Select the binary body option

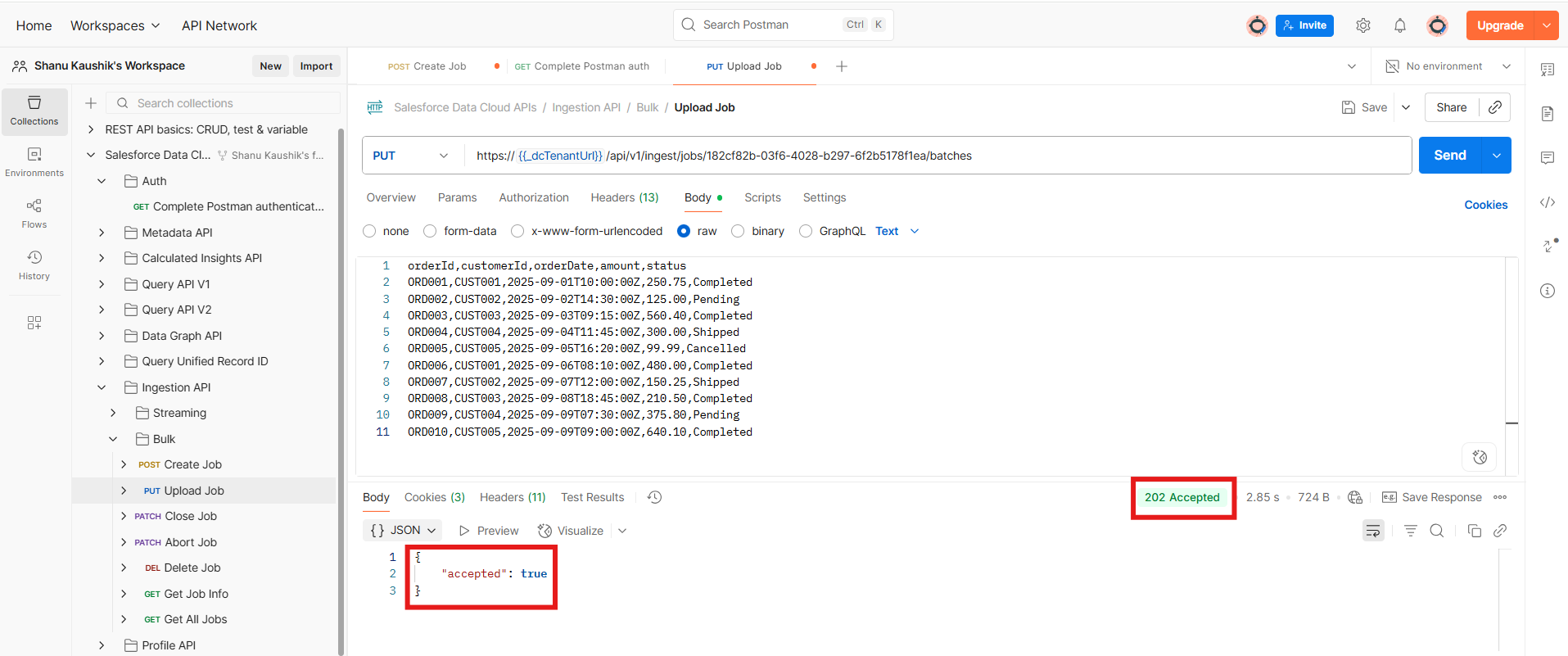coord(738,231)
